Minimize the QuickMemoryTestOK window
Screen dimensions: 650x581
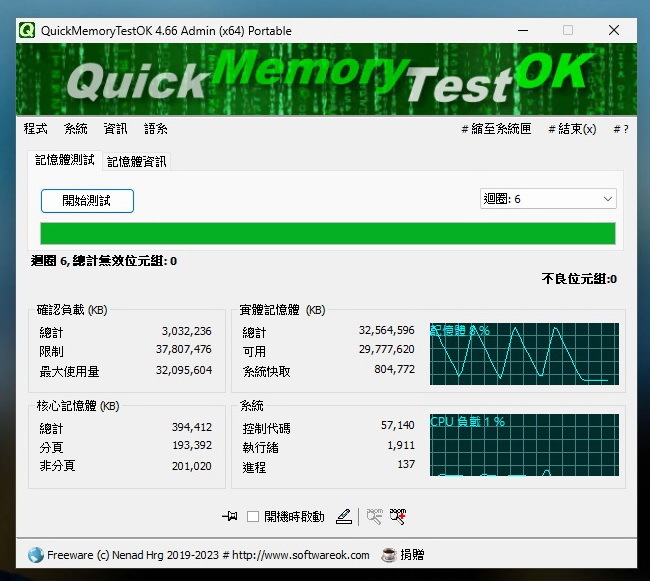[523, 30]
